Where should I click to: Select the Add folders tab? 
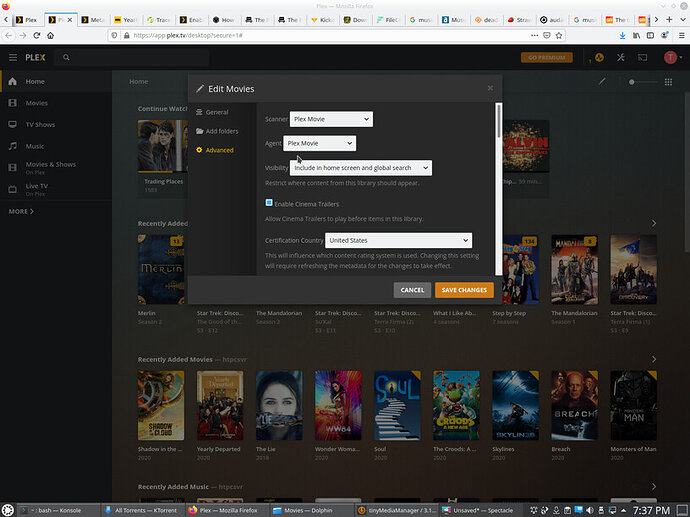pyautogui.click(x=217, y=131)
